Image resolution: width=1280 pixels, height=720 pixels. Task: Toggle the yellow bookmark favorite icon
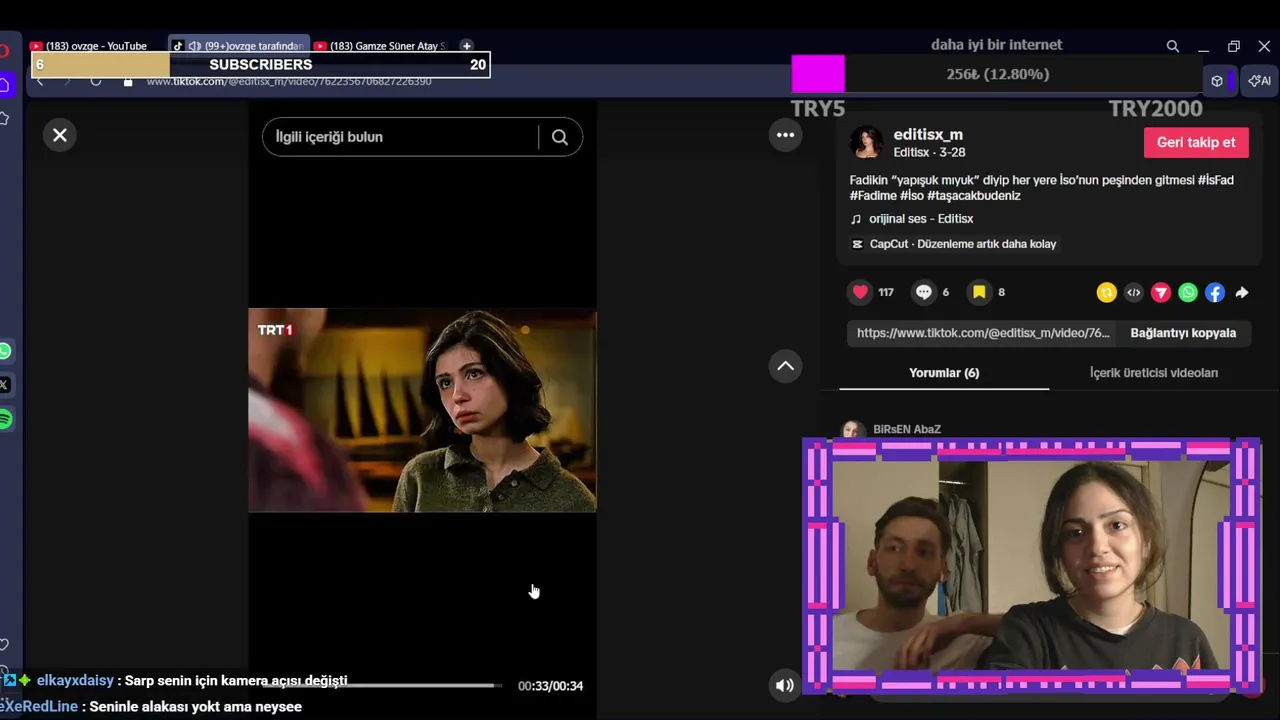point(979,292)
